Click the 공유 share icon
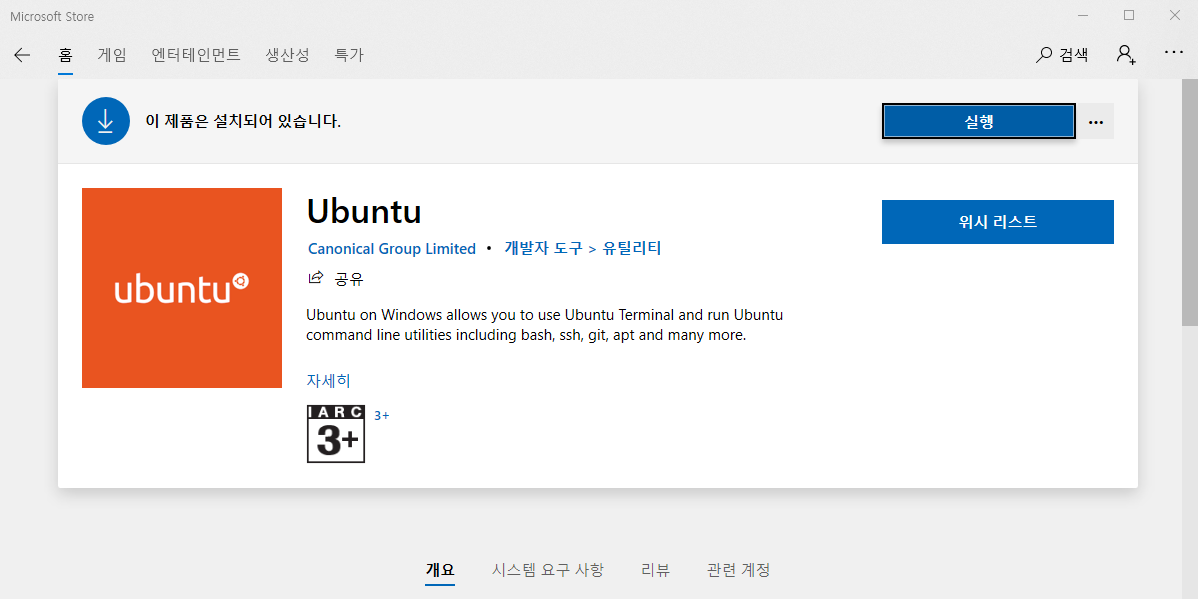 (x=315, y=277)
